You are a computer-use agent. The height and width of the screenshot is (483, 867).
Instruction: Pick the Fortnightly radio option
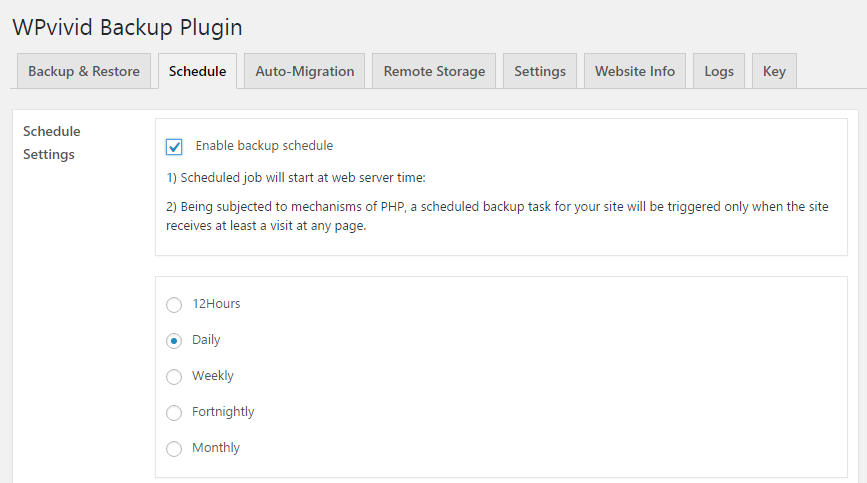point(174,412)
